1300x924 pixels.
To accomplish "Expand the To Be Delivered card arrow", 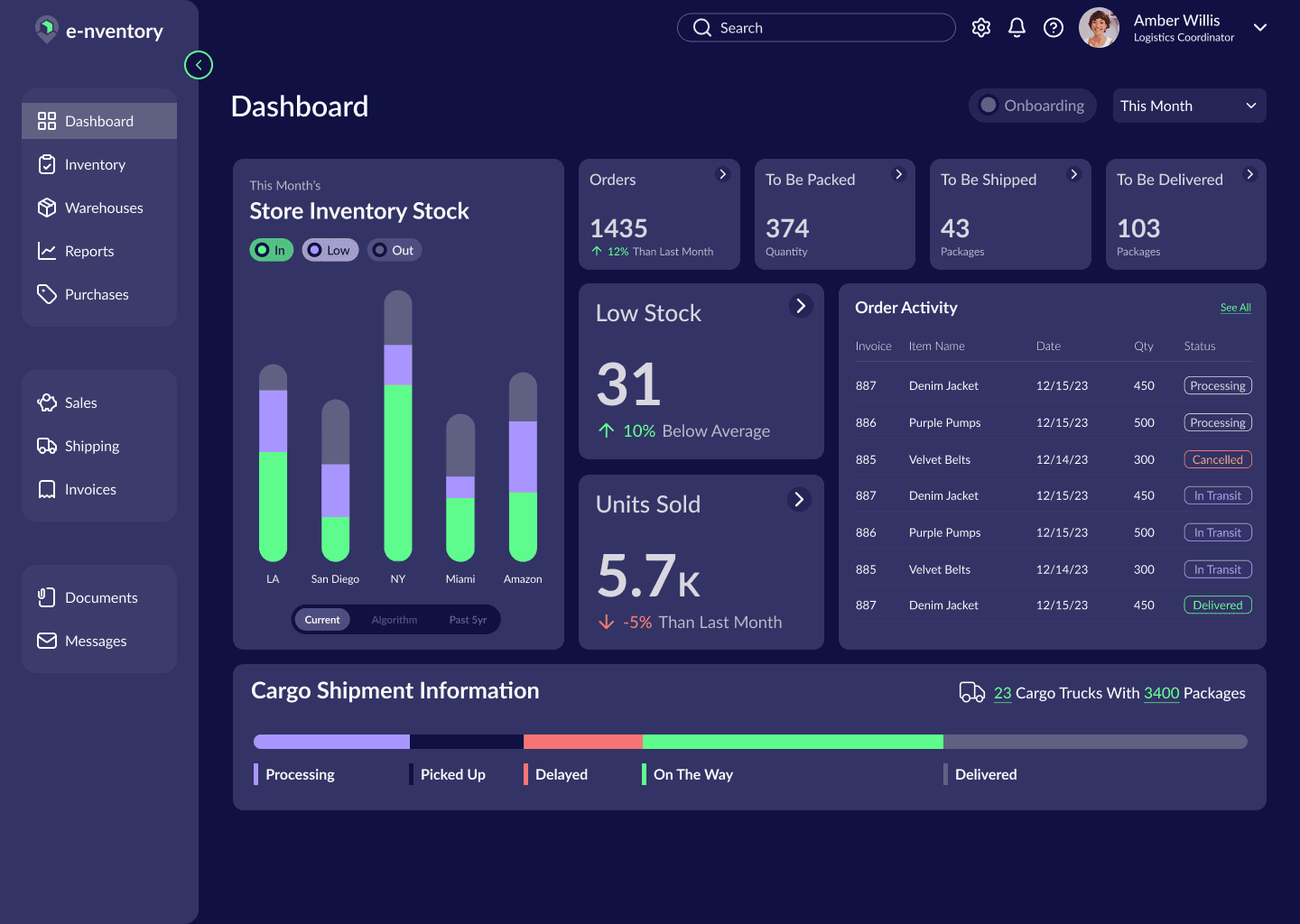I will [1249, 174].
